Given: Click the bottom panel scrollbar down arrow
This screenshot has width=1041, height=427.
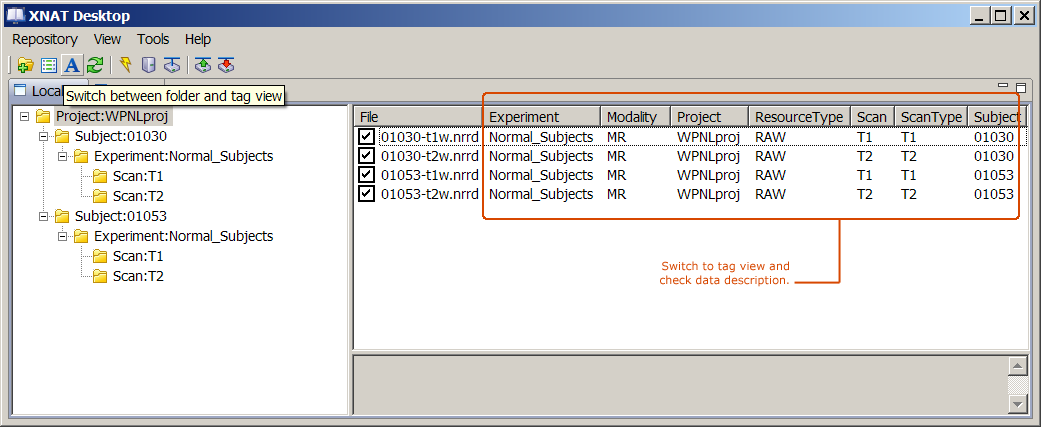Looking at the screenshot, I should 1018,403.
